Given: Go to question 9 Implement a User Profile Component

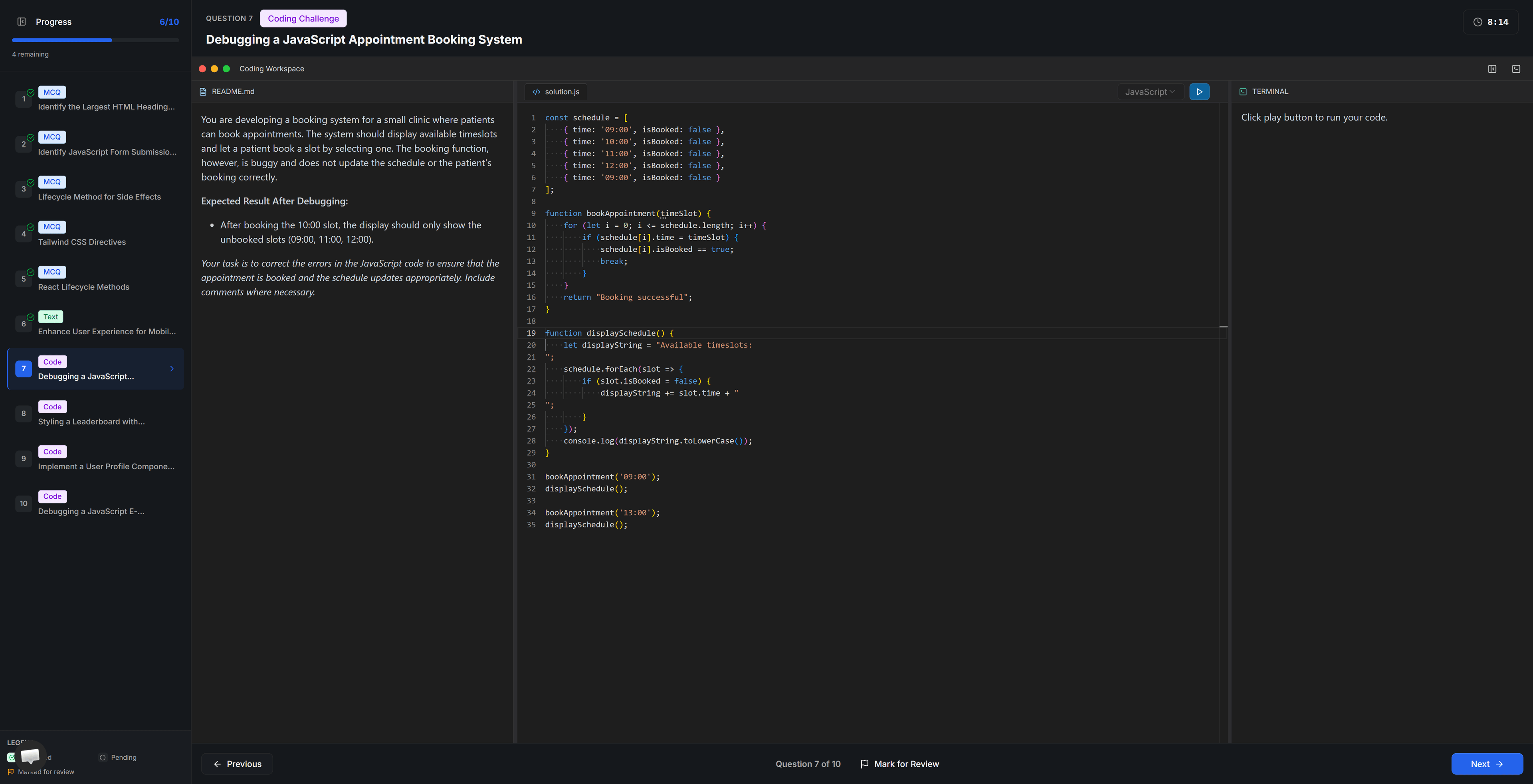Looking at the screenshot, I should 96,458.
